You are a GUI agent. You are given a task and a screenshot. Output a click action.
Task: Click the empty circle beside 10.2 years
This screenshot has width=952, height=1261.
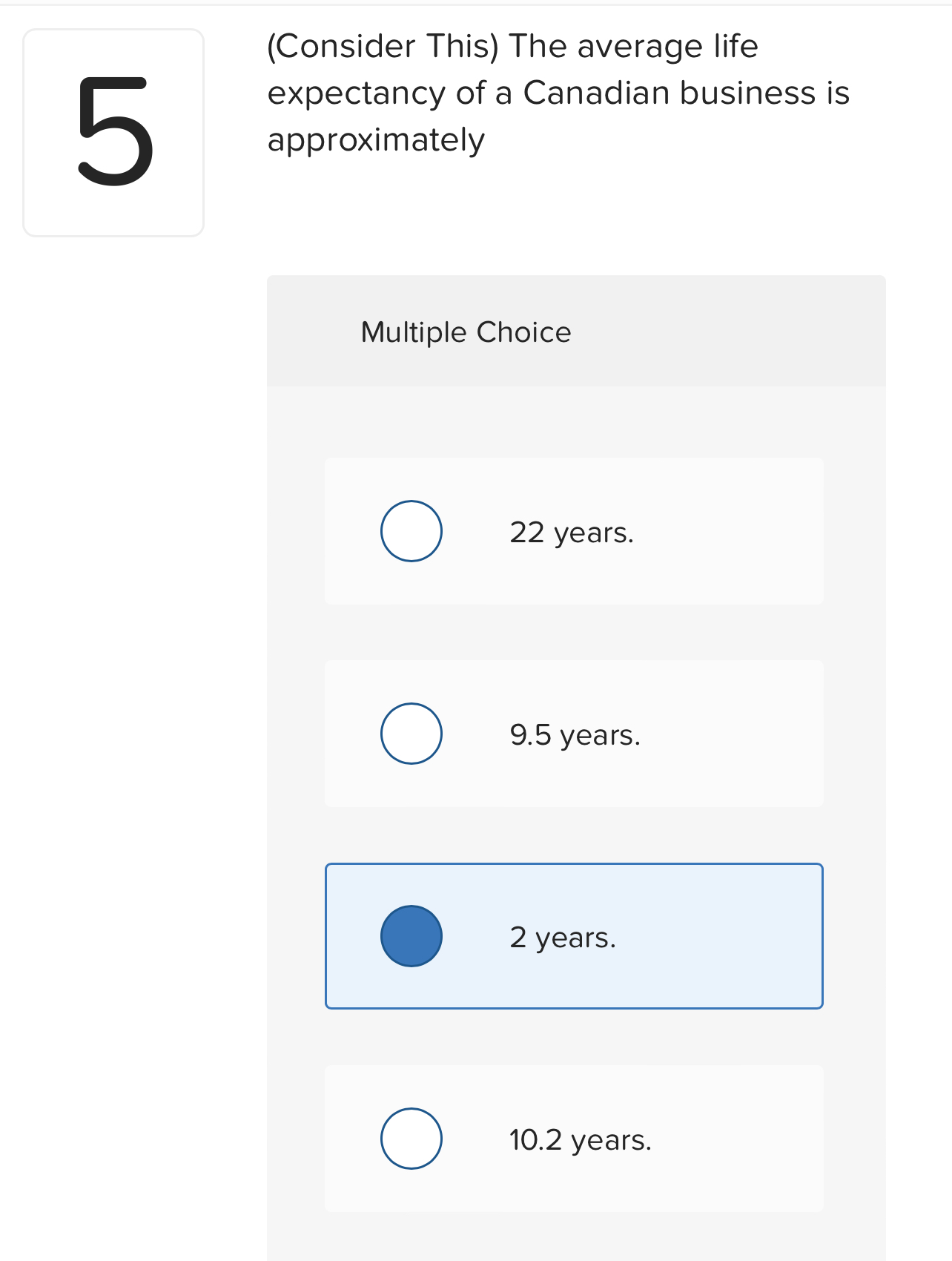tap(411, 1139)
